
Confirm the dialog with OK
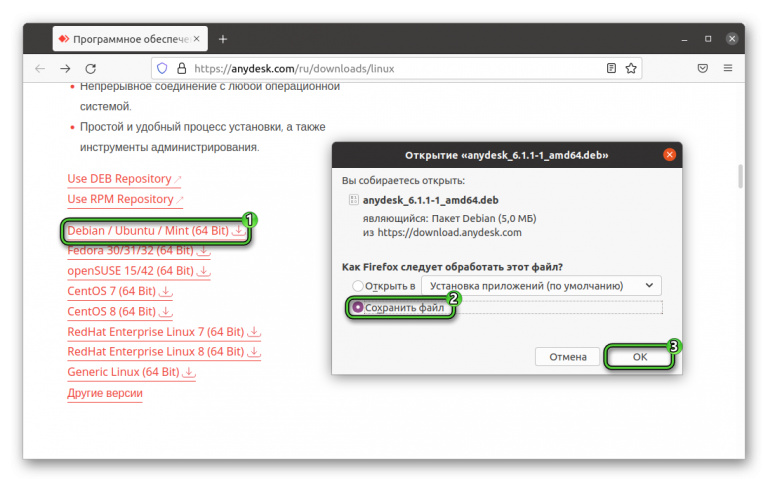click(x=640, y=357)
